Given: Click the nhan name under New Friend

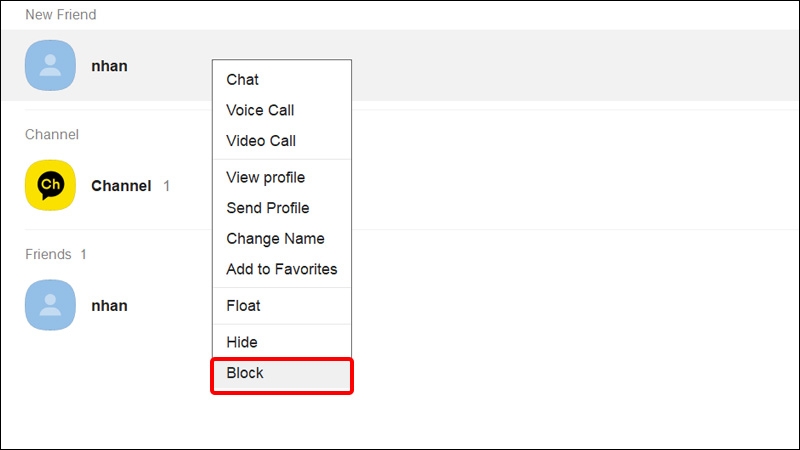Looking at the screenshot, I should tap(109, 66).
